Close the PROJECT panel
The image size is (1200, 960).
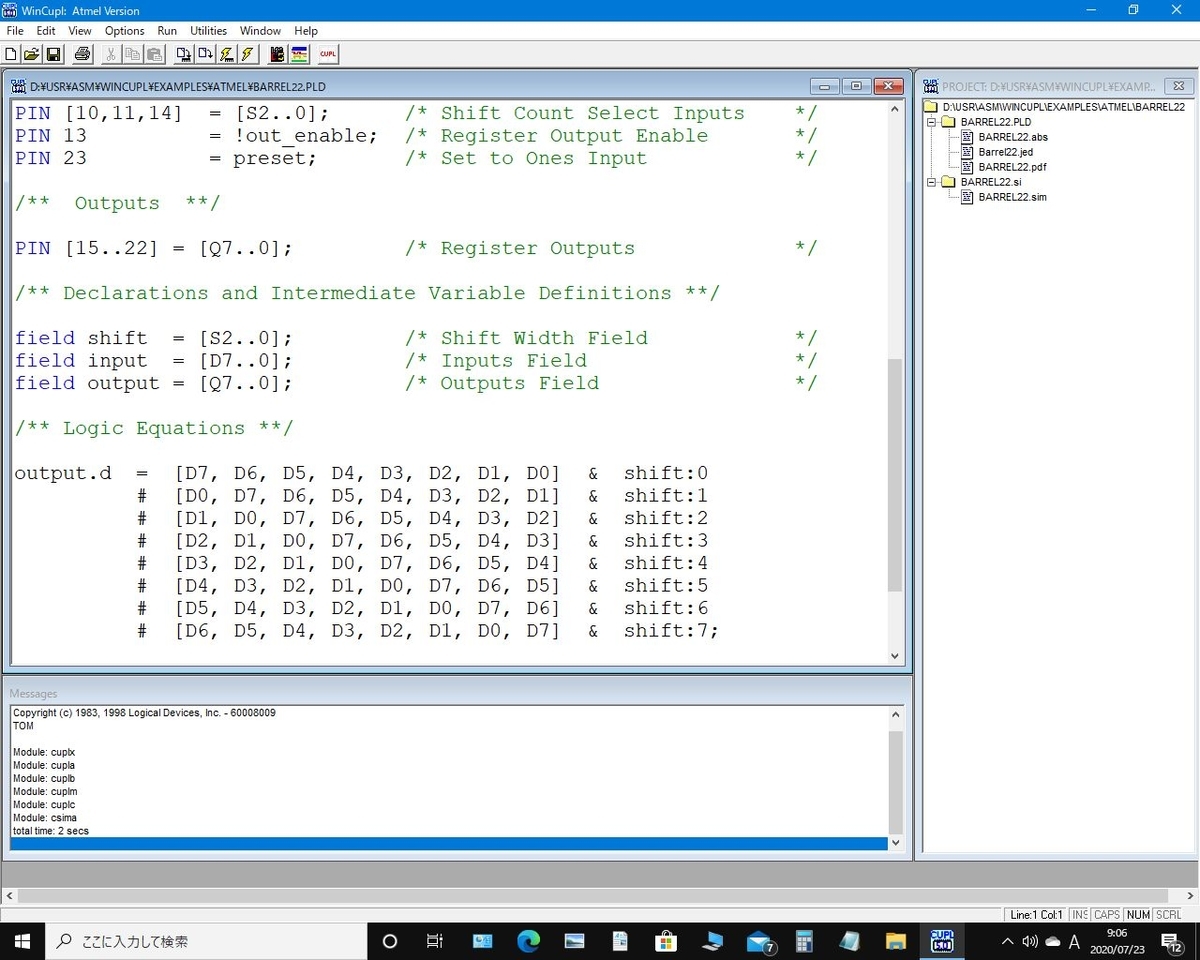coord(1179,86)
